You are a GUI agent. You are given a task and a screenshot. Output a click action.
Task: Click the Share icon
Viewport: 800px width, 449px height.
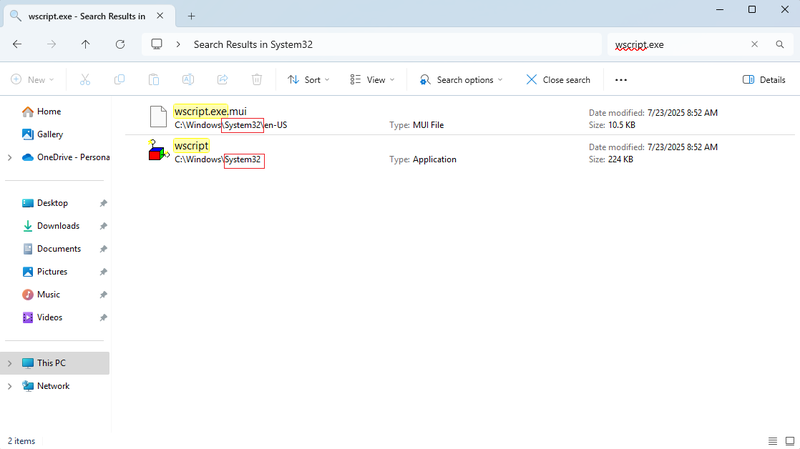click(222, 80)
